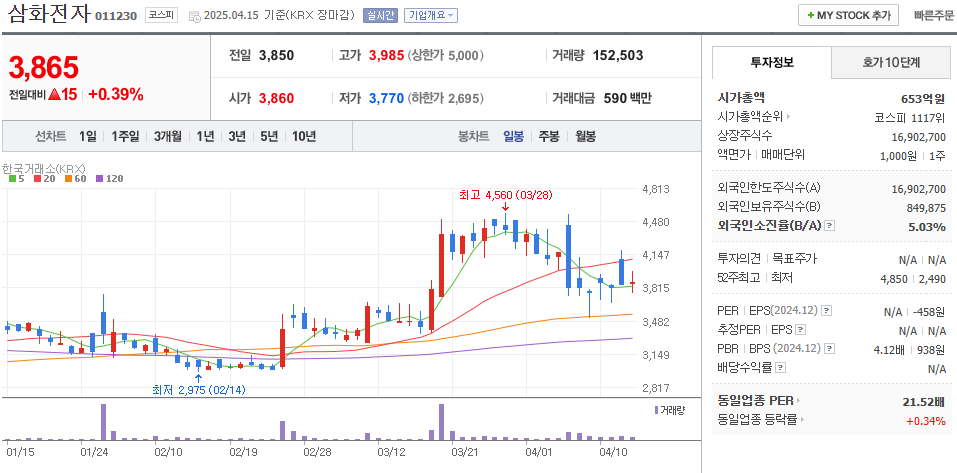Select the 1일 line chart period

pyautogui.click(x=88, y=136)
